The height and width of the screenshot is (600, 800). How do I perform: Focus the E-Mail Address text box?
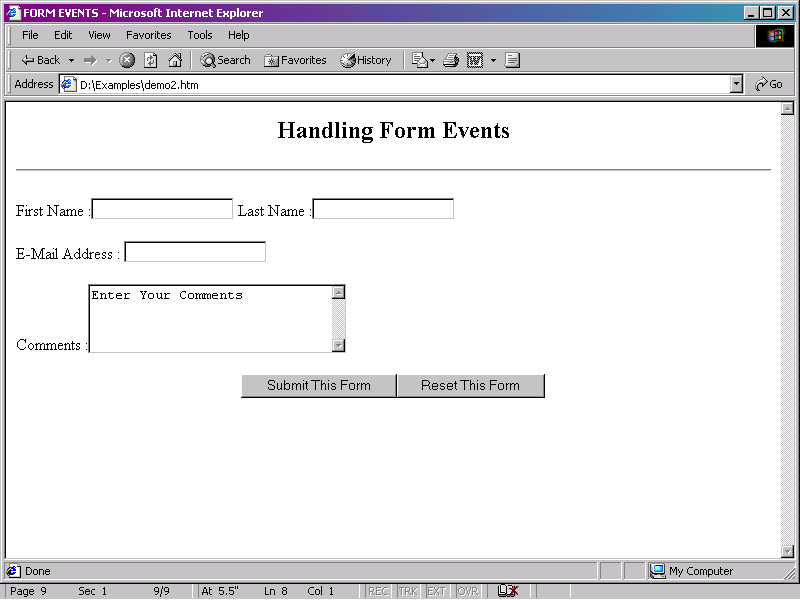[x=195, y=252]
